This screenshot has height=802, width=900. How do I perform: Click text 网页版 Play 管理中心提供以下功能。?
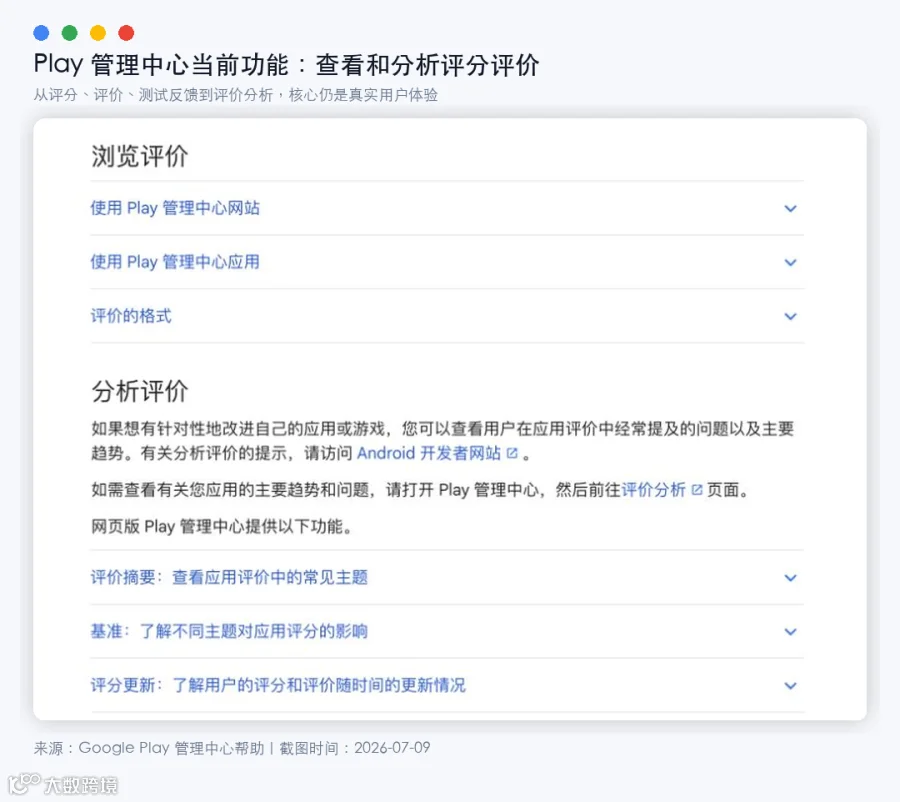coord(222,526)
